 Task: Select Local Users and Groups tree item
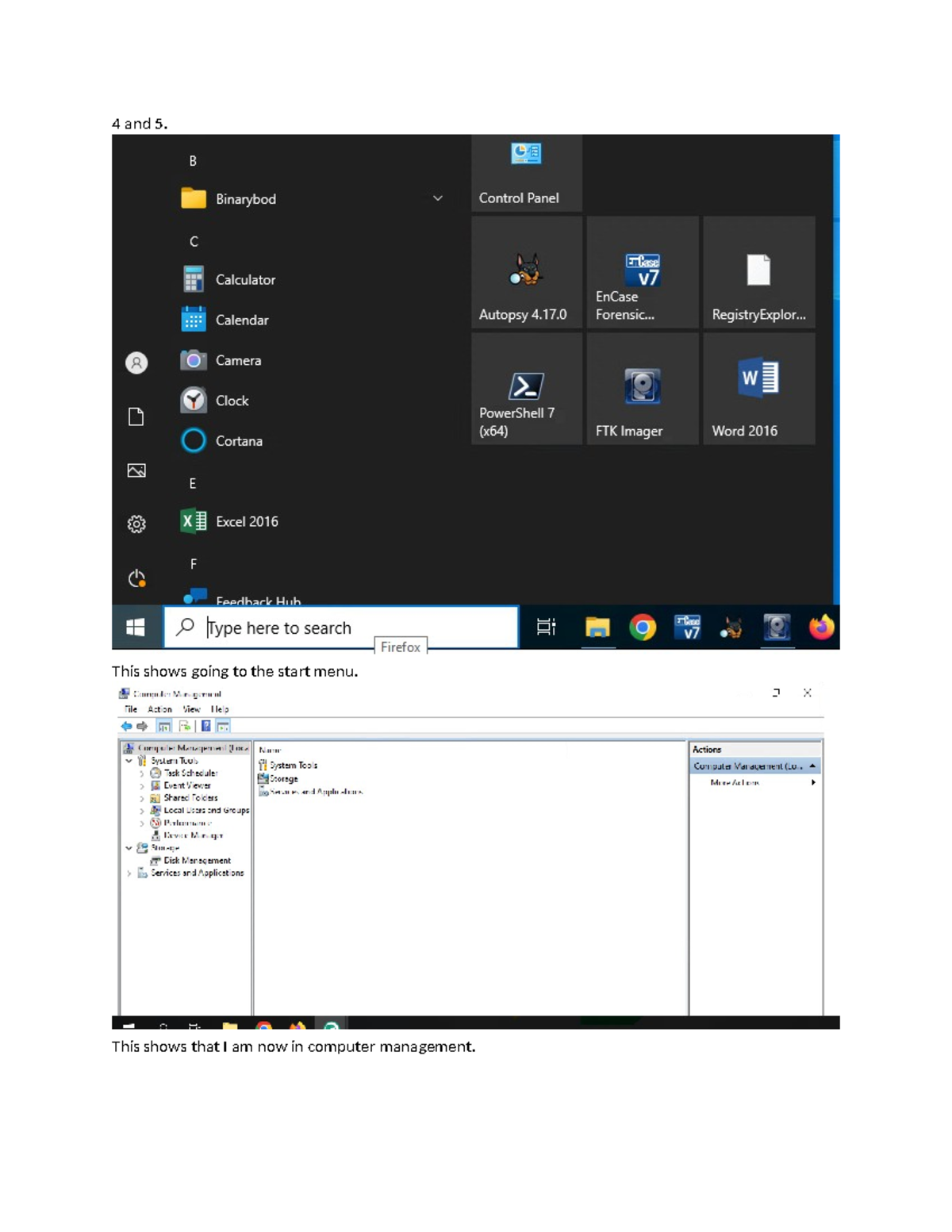(199, 811)
